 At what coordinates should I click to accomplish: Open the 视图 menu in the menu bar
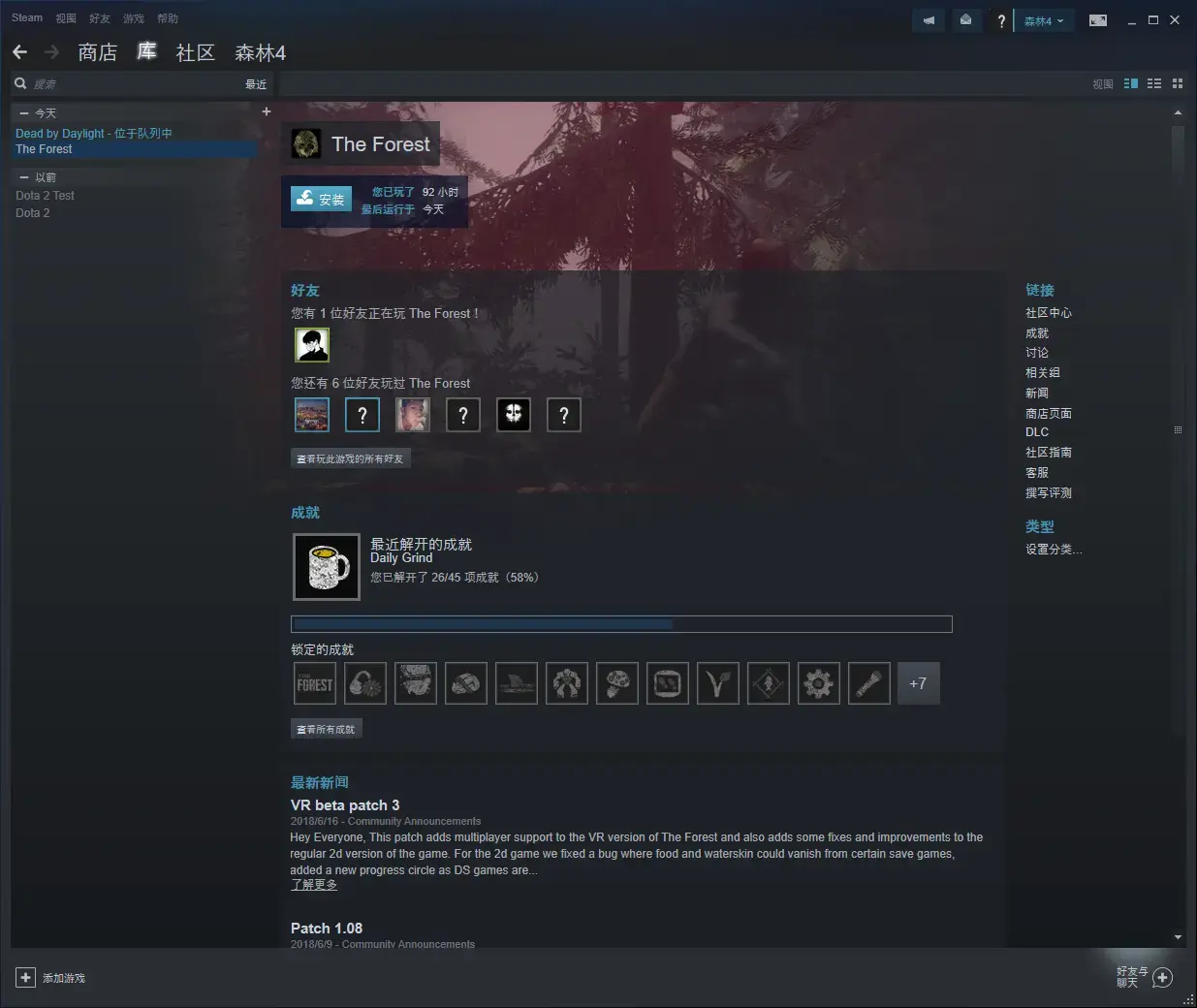[x=66, y=18]
